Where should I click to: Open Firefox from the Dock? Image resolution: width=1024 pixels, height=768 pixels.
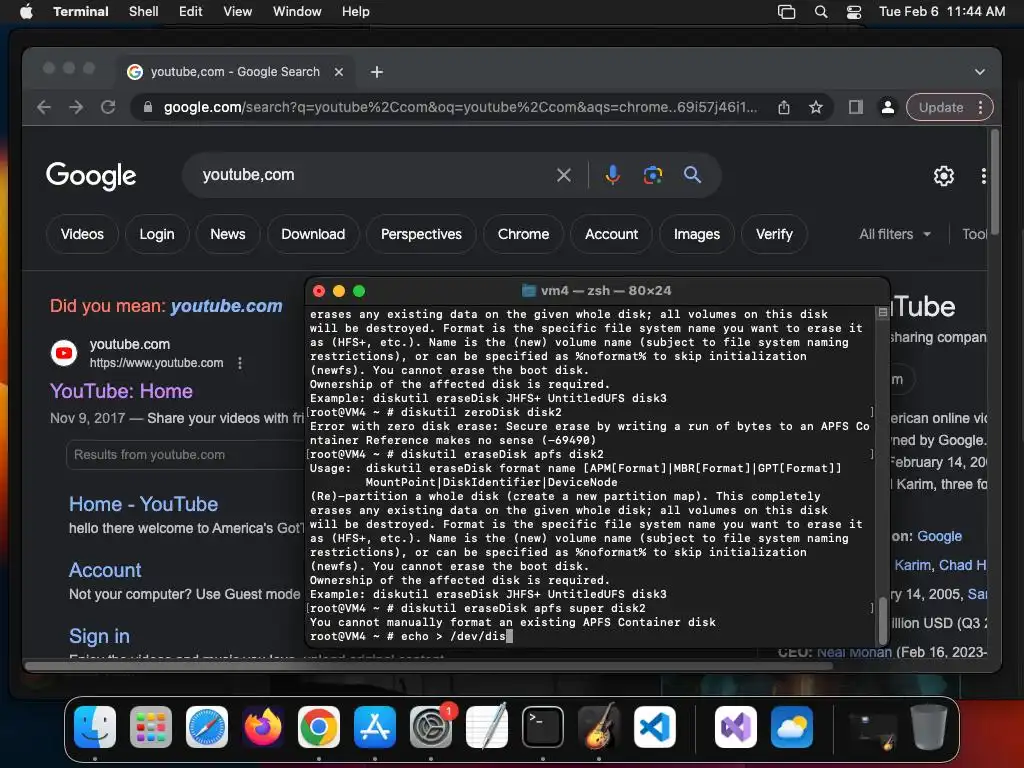[x=263, y=727]
